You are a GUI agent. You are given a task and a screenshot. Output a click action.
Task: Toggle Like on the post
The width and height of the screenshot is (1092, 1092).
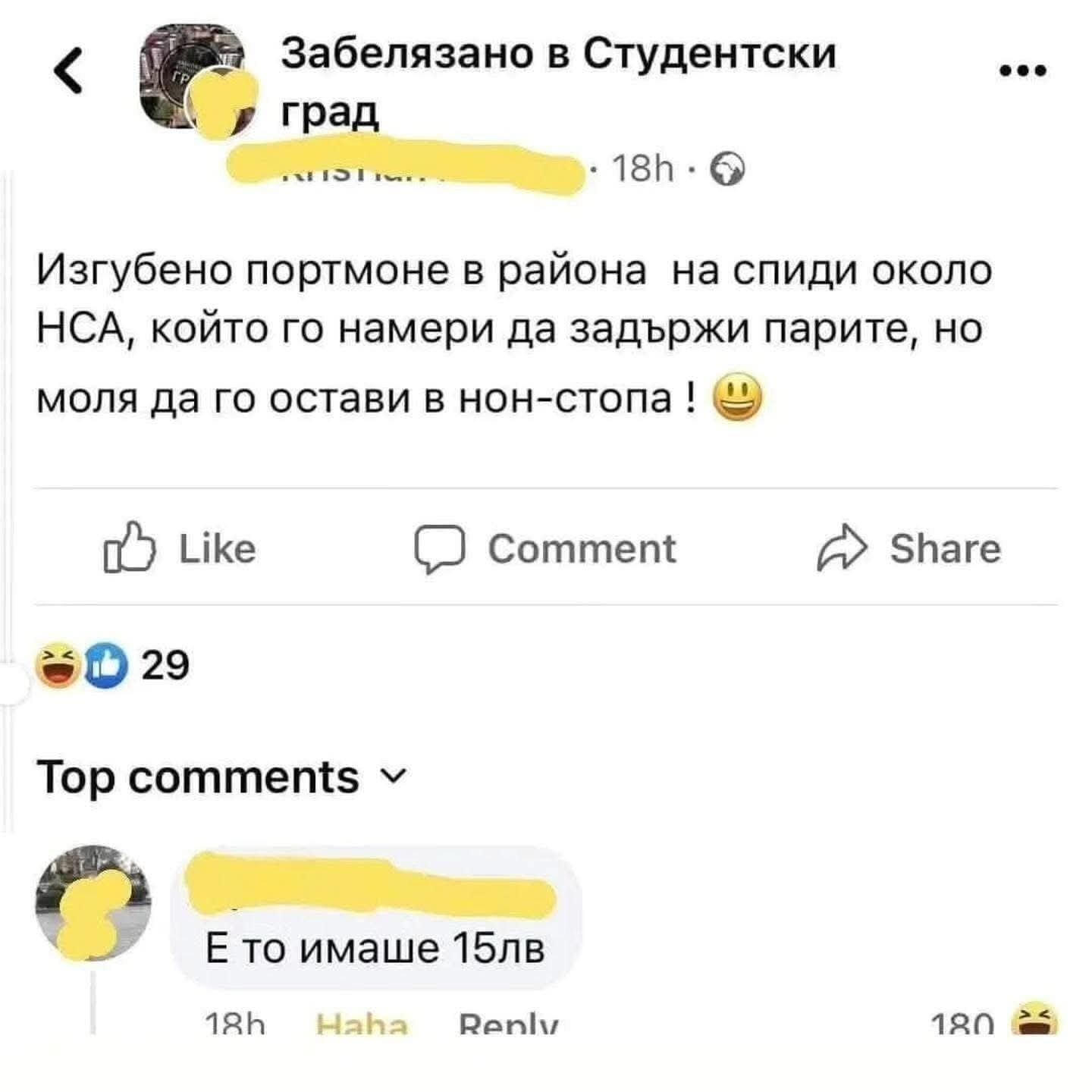pos(180,549)
